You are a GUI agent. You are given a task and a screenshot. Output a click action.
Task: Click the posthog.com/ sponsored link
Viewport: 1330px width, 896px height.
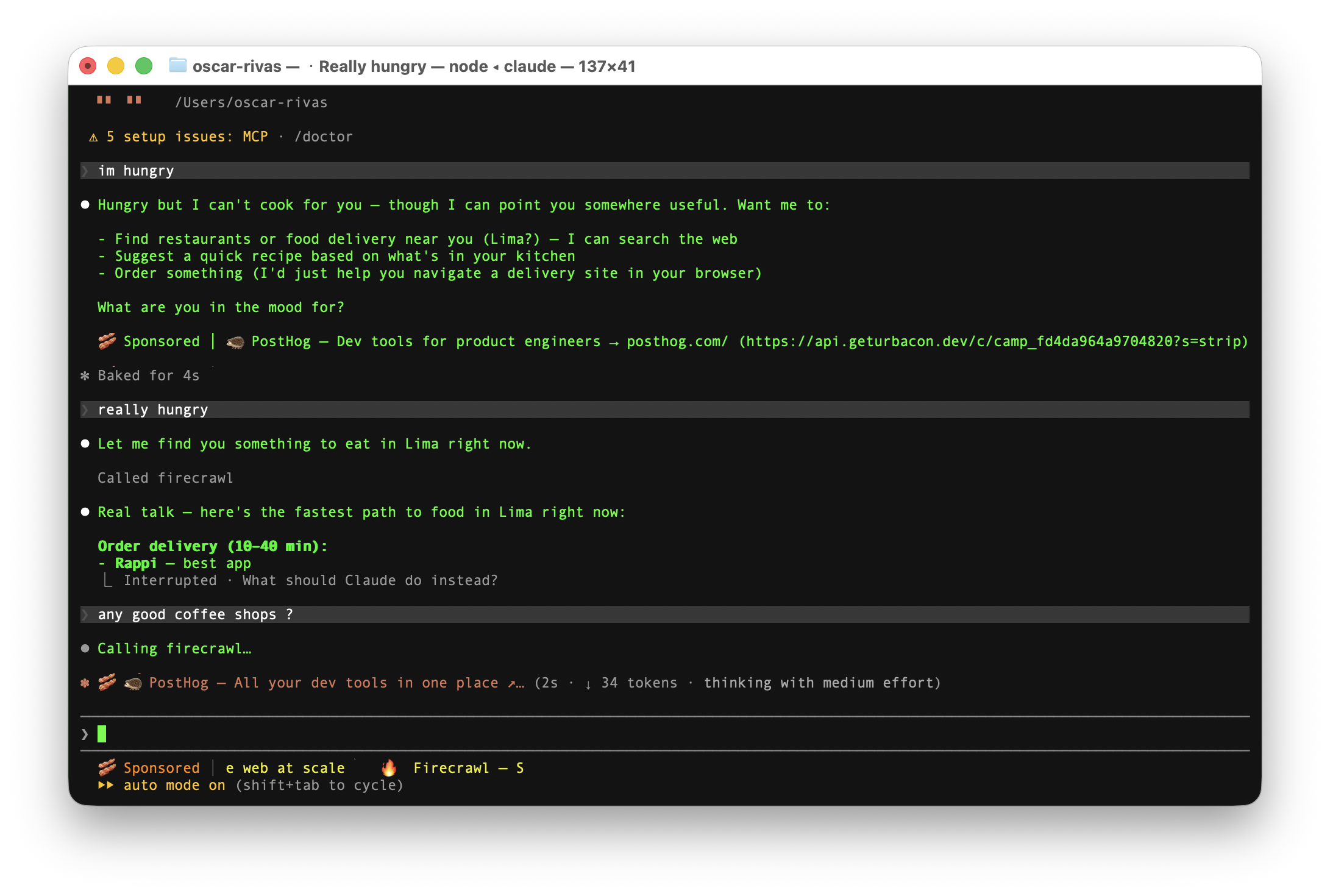(x=677, y=341)
